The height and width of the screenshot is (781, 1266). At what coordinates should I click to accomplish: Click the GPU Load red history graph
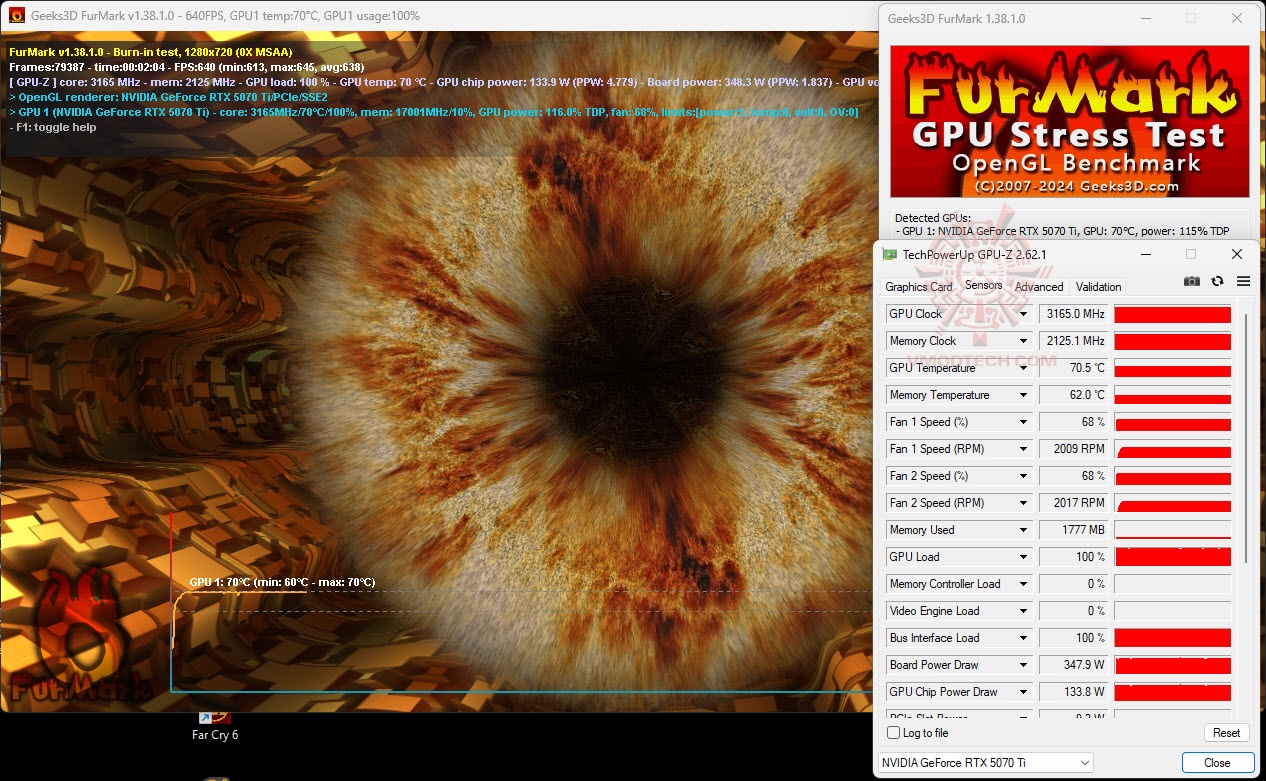pyautogui.click(x=1172, y=557)
